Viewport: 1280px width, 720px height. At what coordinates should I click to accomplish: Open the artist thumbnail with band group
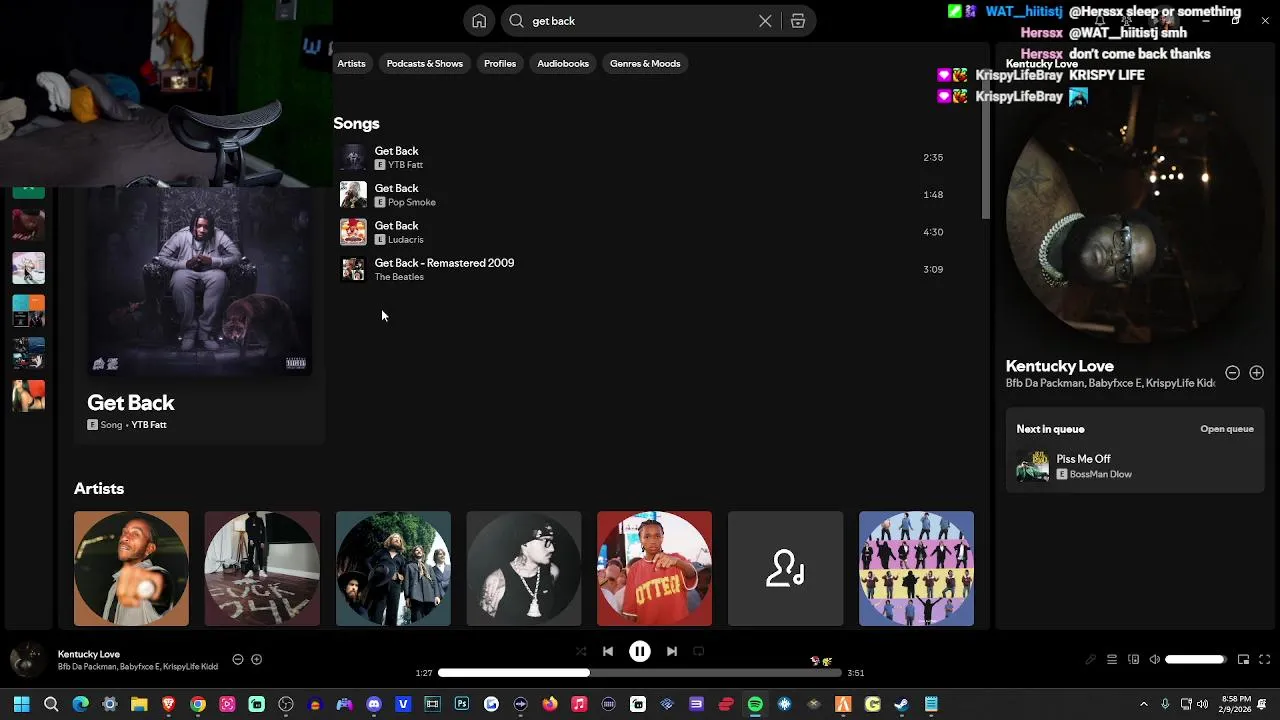[x=393, y=569]
